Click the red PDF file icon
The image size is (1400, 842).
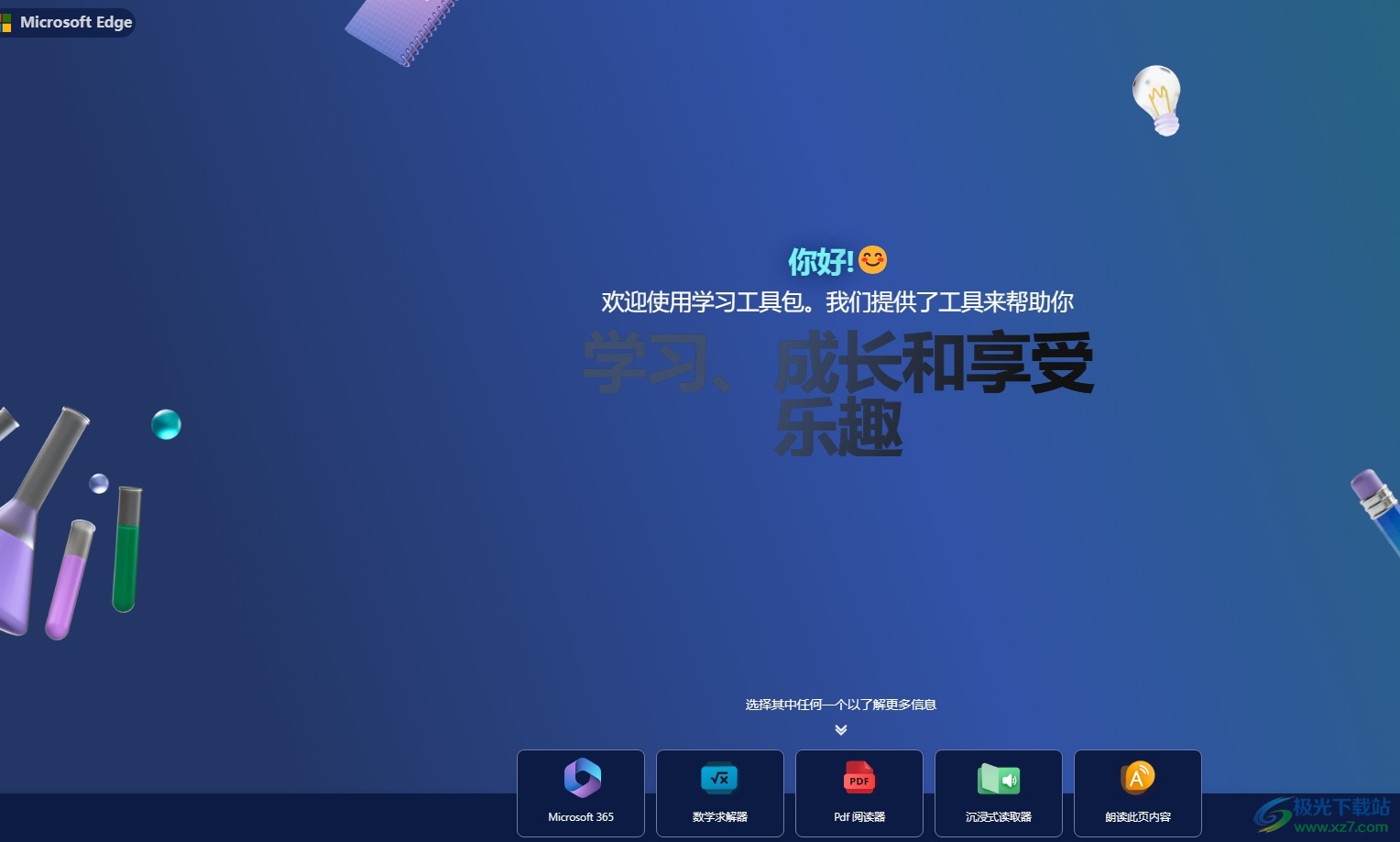859,778
